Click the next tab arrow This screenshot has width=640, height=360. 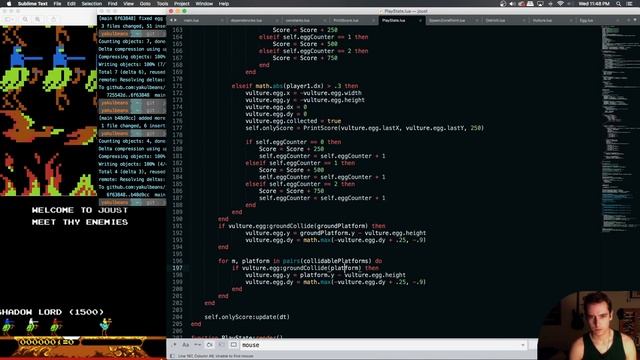pos(176,20)
